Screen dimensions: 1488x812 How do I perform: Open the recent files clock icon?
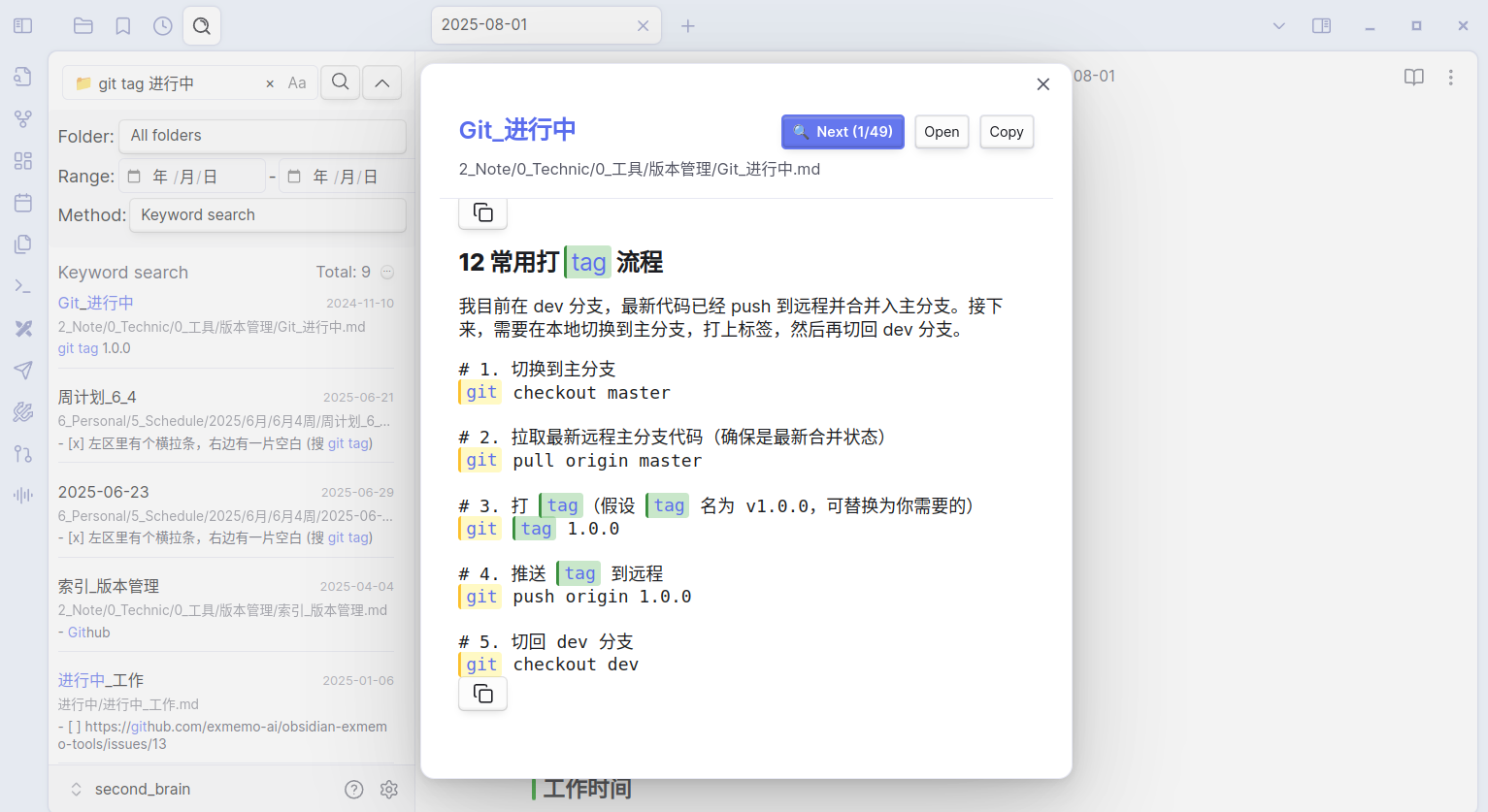click(x=163, y=26)
